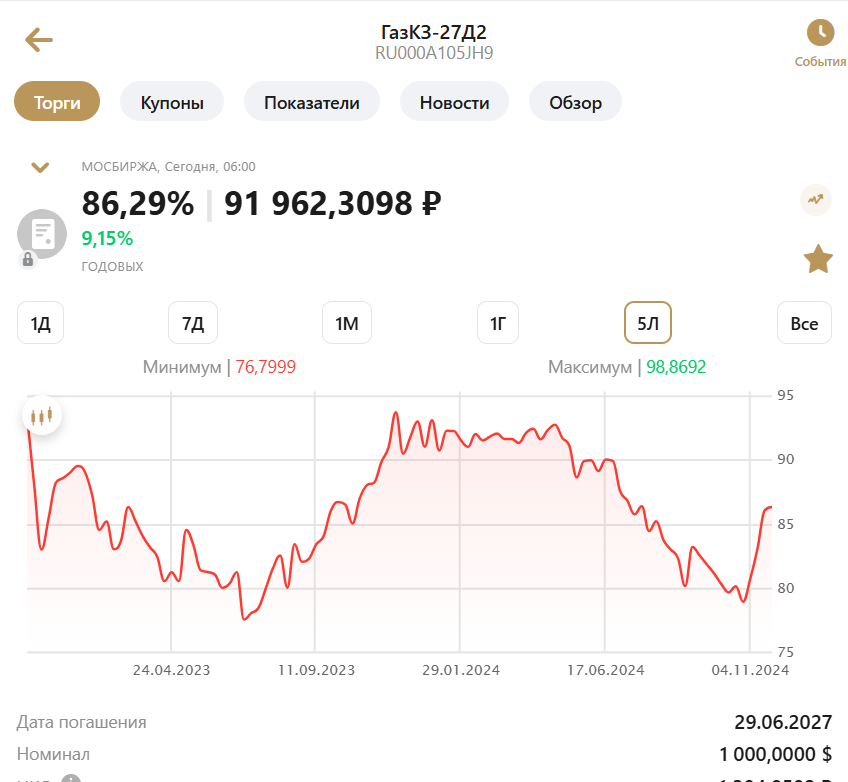Open the События clock icon

point(820,33)
